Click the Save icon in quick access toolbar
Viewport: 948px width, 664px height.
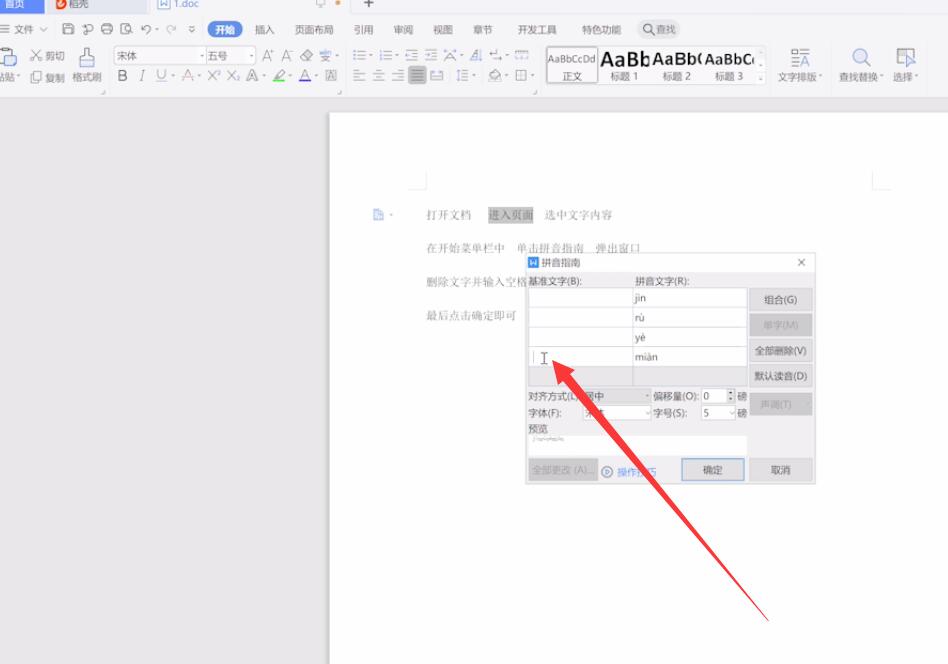pyautogui.click(x=68, y=29)
